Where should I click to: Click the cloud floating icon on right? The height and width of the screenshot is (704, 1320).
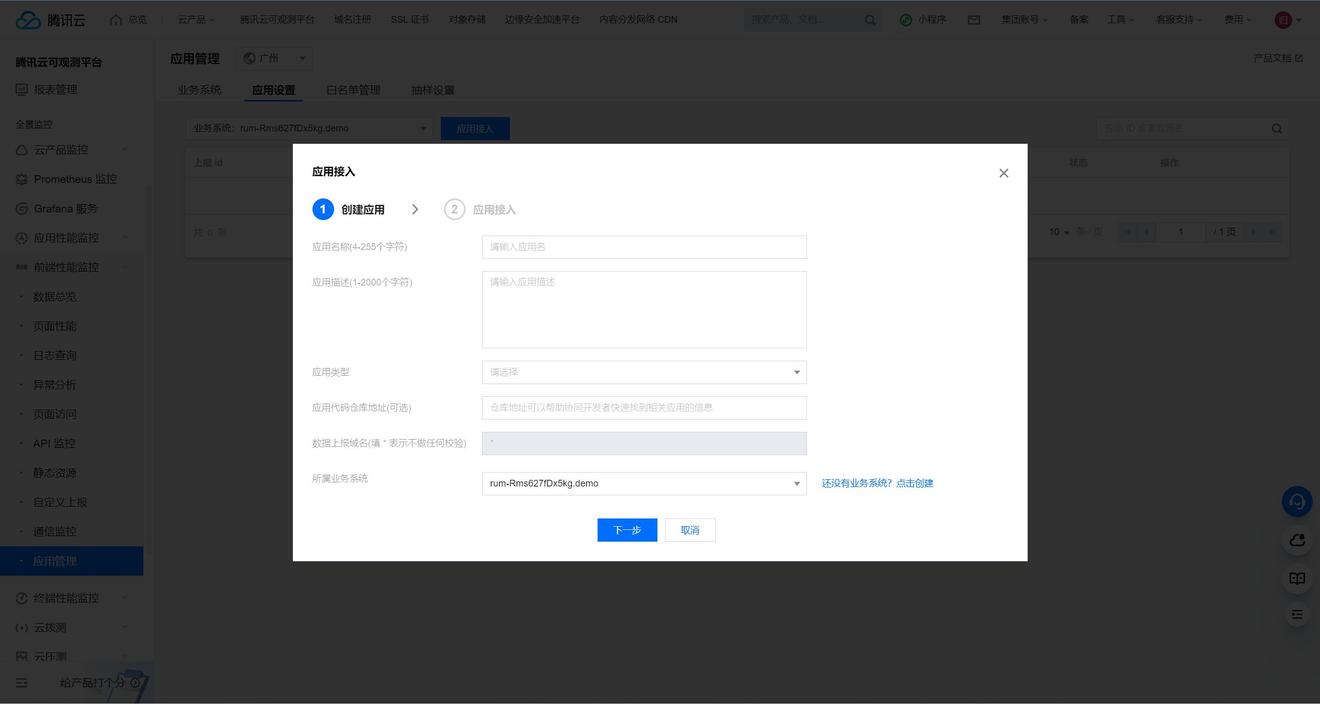point(1297,540)
